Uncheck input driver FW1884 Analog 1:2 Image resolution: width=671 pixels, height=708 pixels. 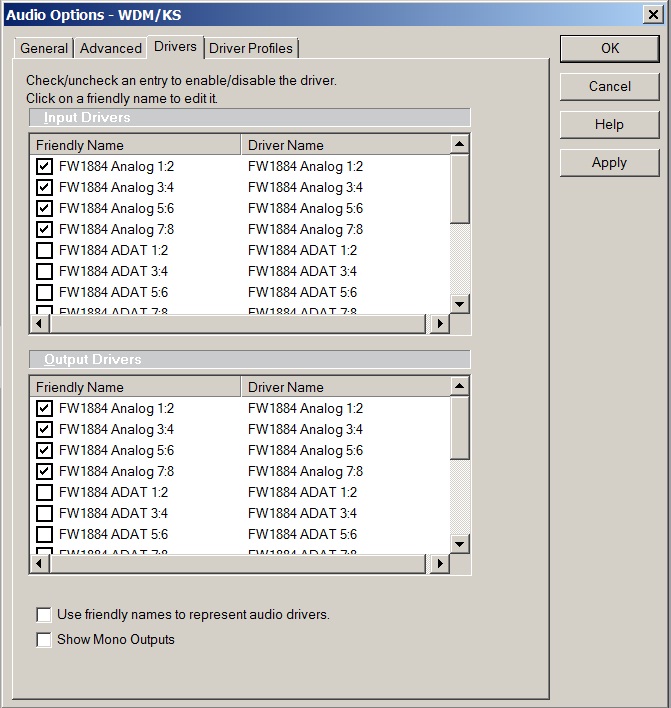44,166
